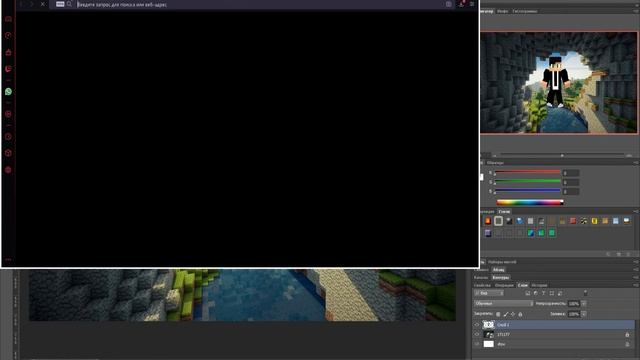Open the Color panel flyout menu
Image resolution: width=640 pixels, height=360 pixels.
tap(636, 162)
